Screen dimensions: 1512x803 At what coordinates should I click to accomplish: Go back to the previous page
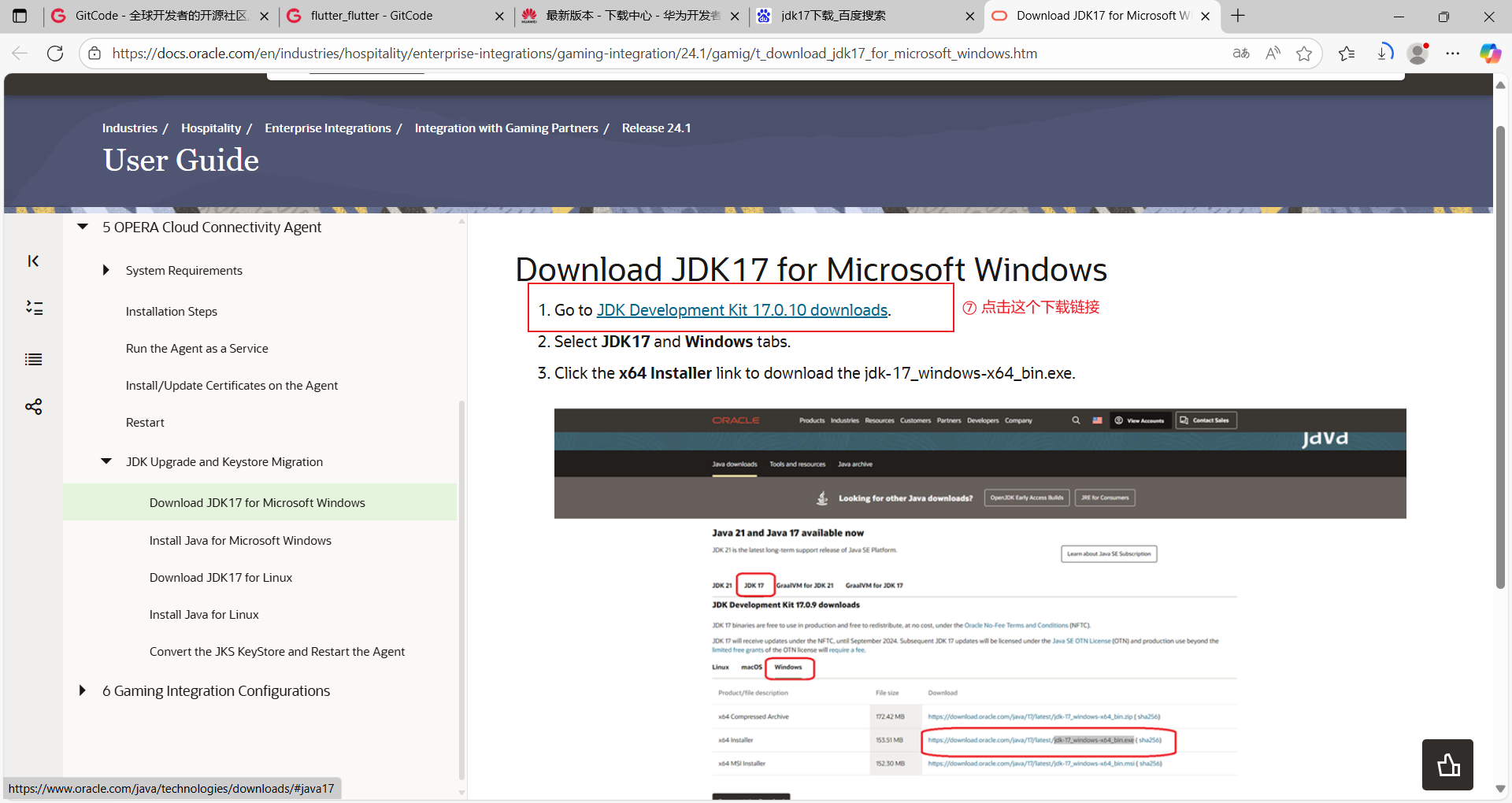pyautogui.click(x=20, y=54)
